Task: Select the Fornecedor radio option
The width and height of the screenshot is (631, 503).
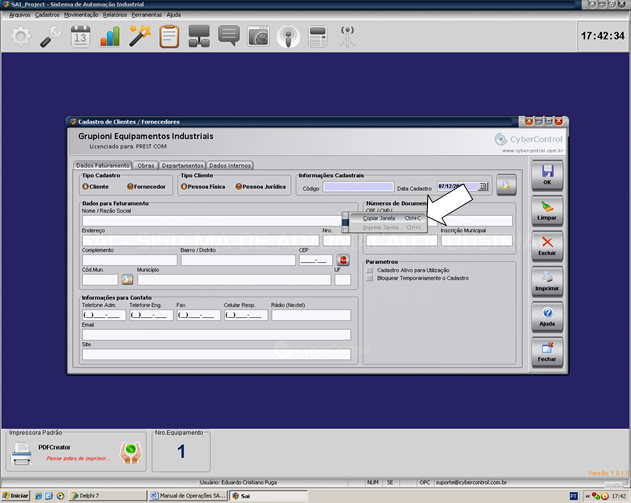Action: pos(130,186)
